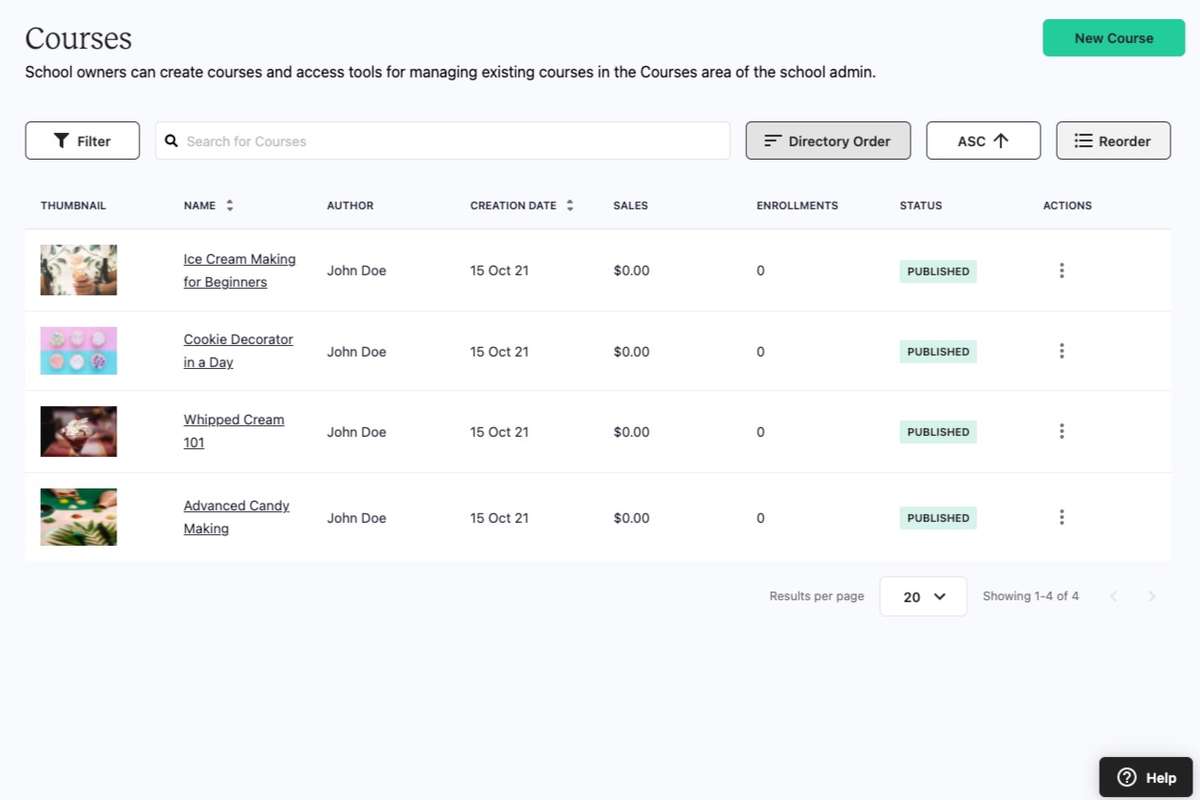Click PUBLISHED status of Cookie Decorator
The image size is (1200, 800).
click(x=938, y=351)
